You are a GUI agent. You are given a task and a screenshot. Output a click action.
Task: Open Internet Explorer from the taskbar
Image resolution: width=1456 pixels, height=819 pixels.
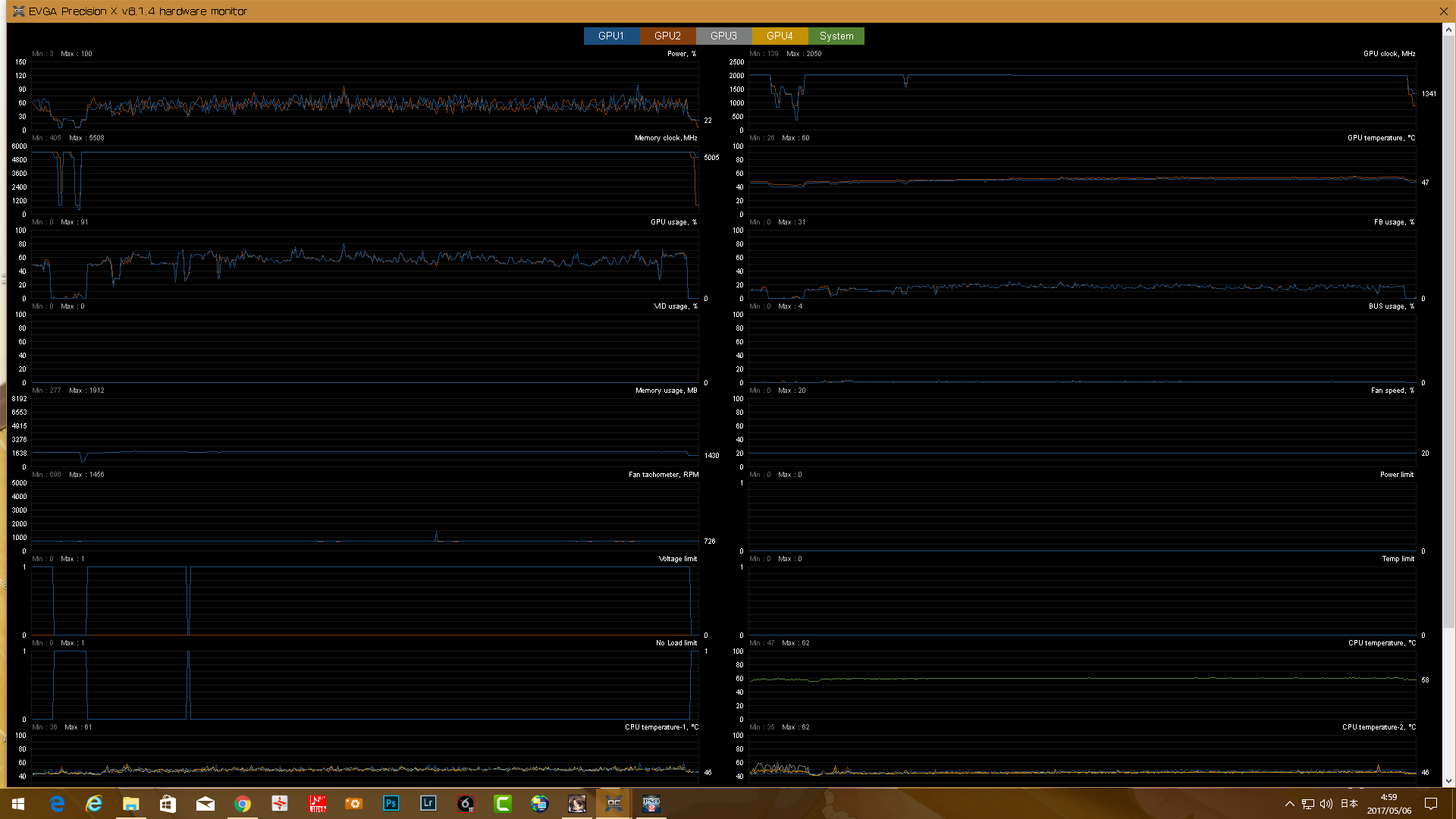pos(94,804)
